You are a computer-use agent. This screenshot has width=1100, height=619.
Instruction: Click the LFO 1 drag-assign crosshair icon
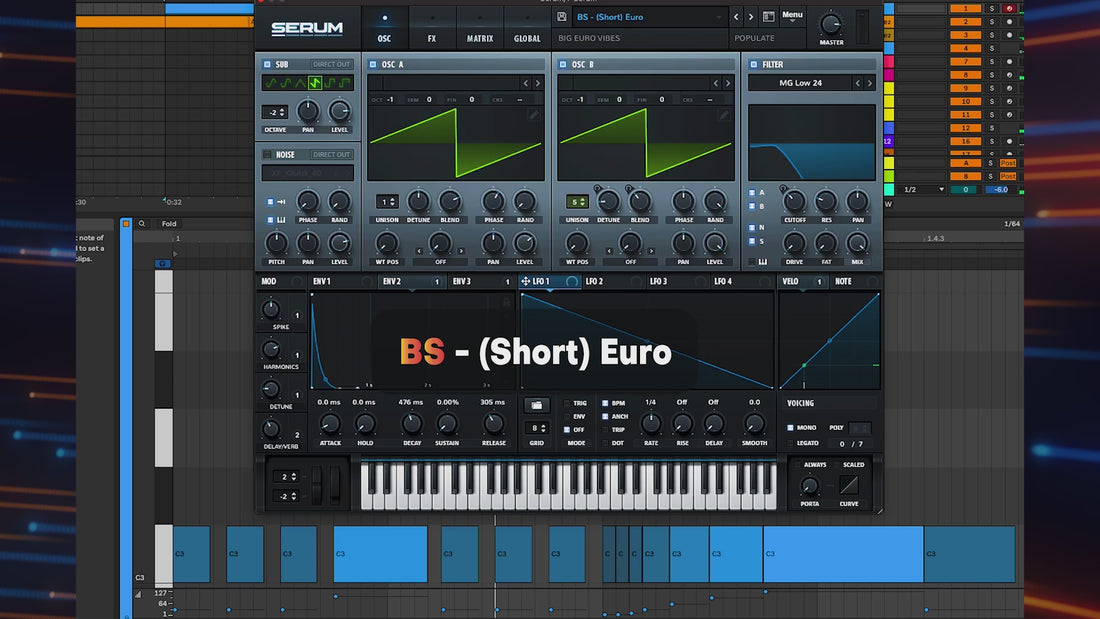[525, 281]
